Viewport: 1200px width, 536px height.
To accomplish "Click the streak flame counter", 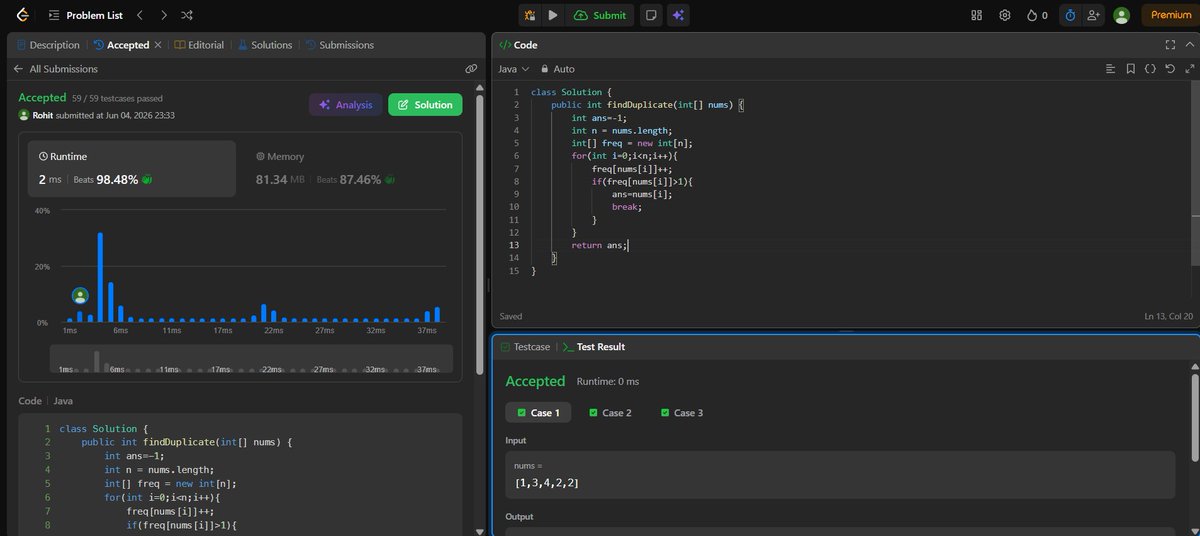I will pos(1038,15).
